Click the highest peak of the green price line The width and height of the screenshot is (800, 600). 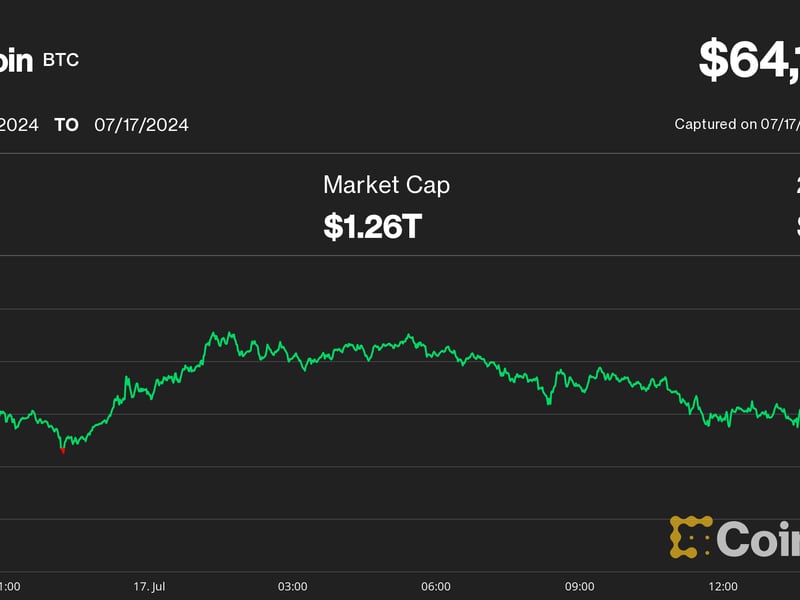coord(214,333)
